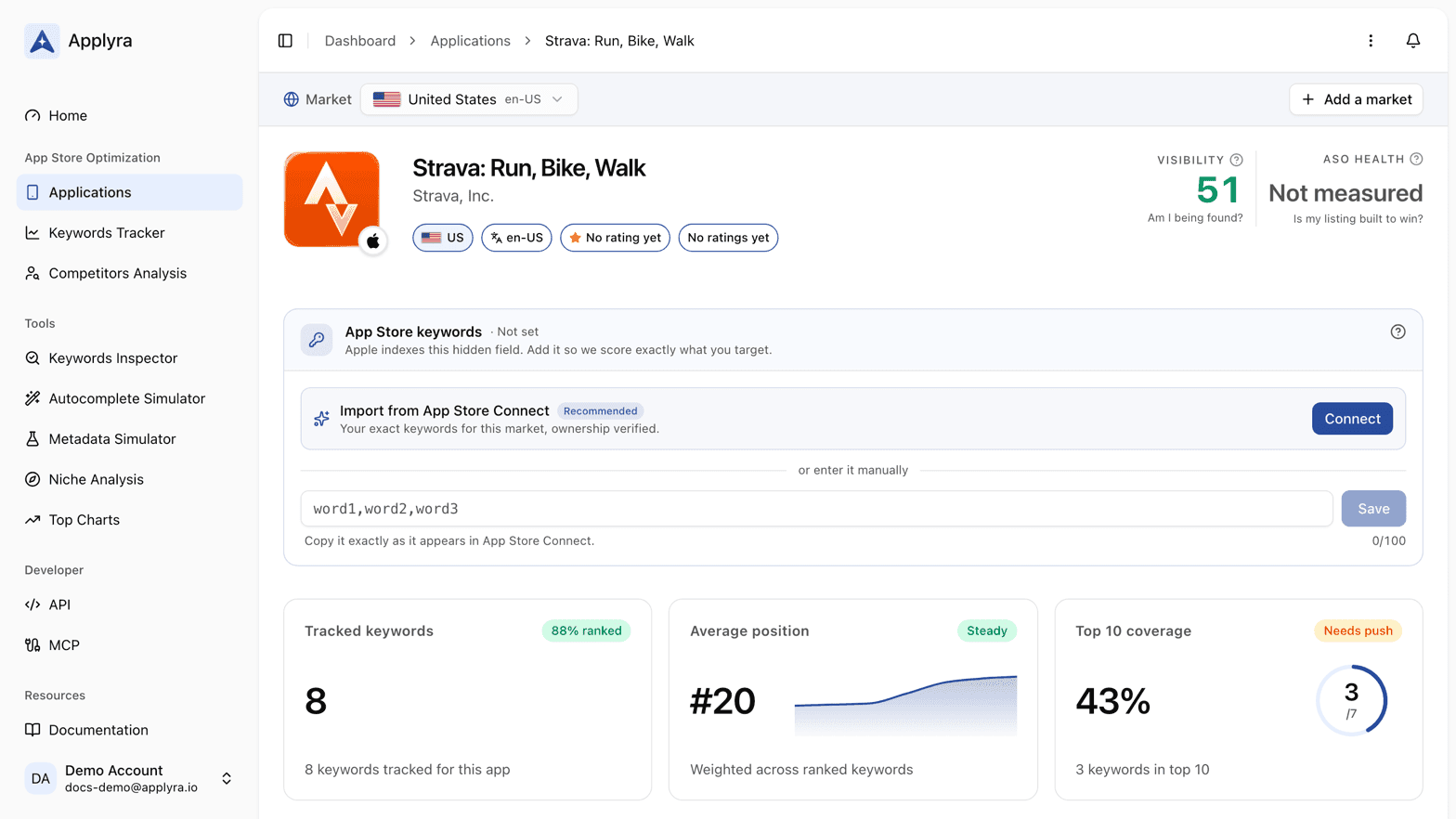The height and width of the screenshot is (819, 1456).
Task: Click the sparkle icon beside Import from App Store Connect
Action: tap(321, 419)
